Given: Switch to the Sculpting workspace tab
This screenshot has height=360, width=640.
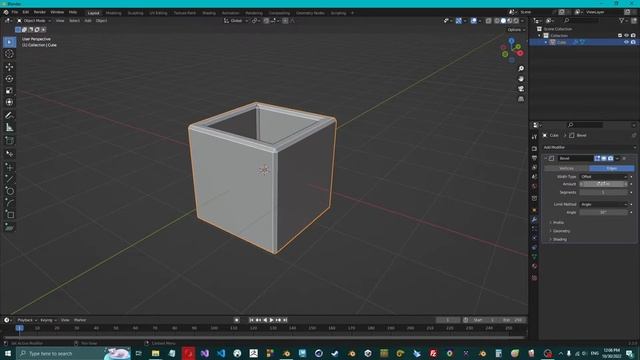Looking at the screenshot, I should tap(136, 13).
